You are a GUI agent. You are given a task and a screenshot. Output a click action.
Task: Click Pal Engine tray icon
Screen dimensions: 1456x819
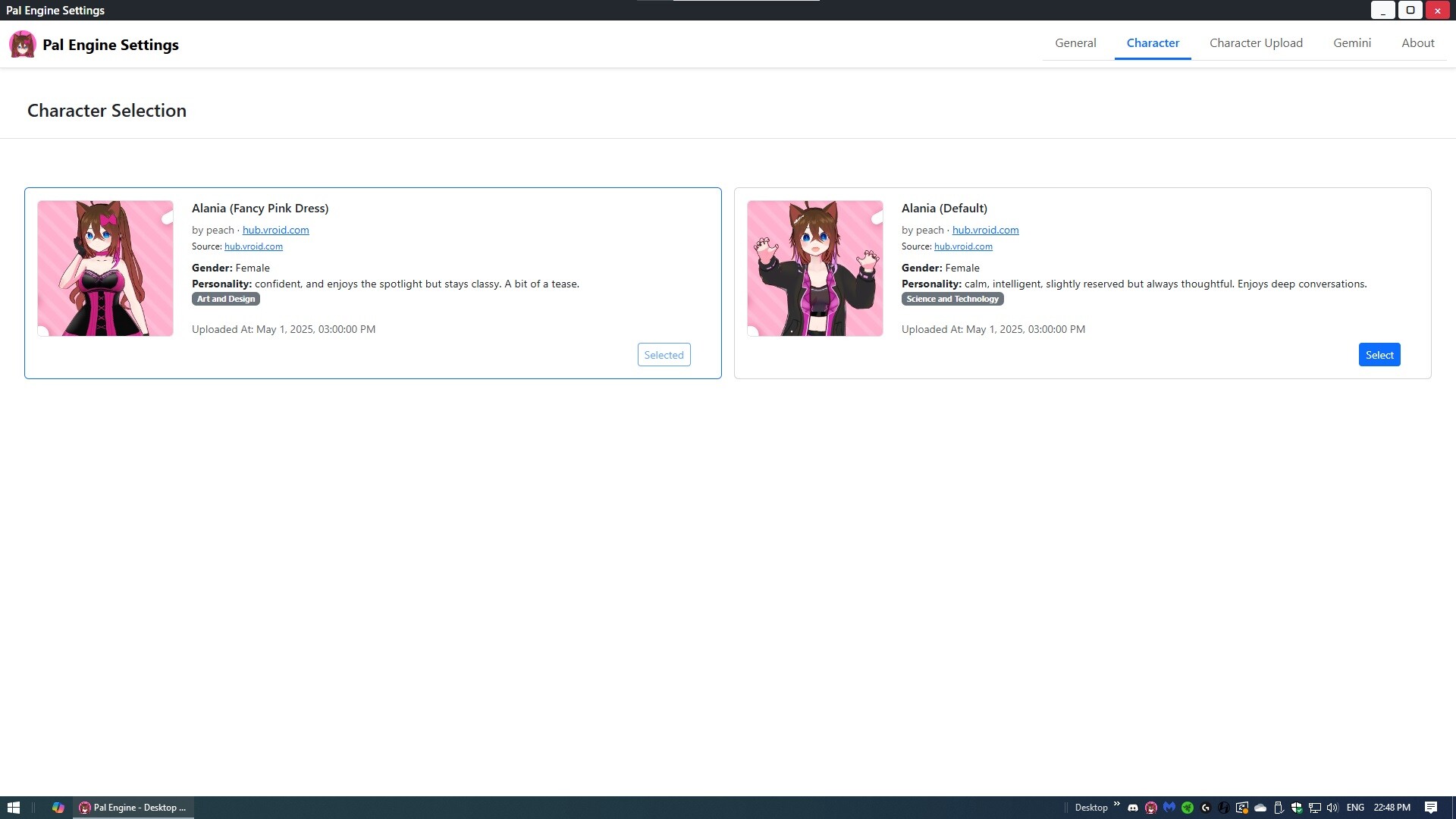tap(1151, 808)
